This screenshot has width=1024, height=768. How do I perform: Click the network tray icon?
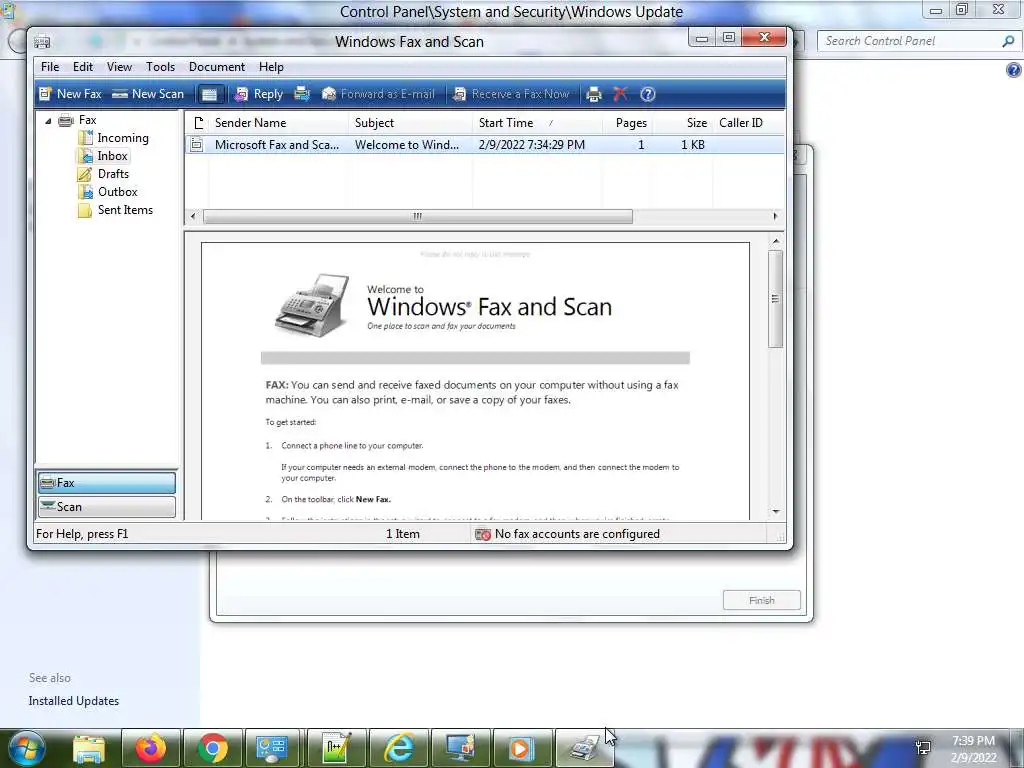tap(923, 748)
